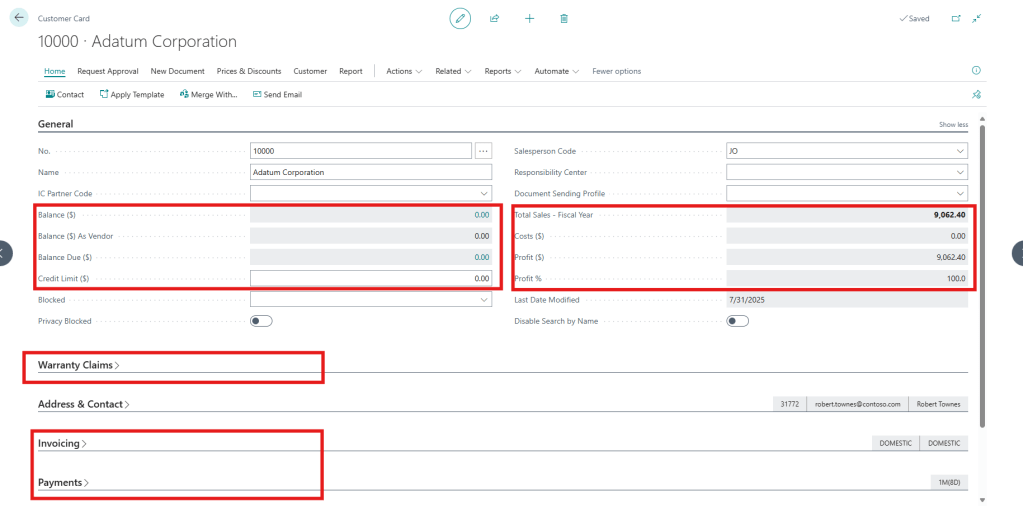Image resolution: width=1023 pixels, height=506 pixels.
Task: Toggle the Privacy Blocked switch
Action: point(261,321)
